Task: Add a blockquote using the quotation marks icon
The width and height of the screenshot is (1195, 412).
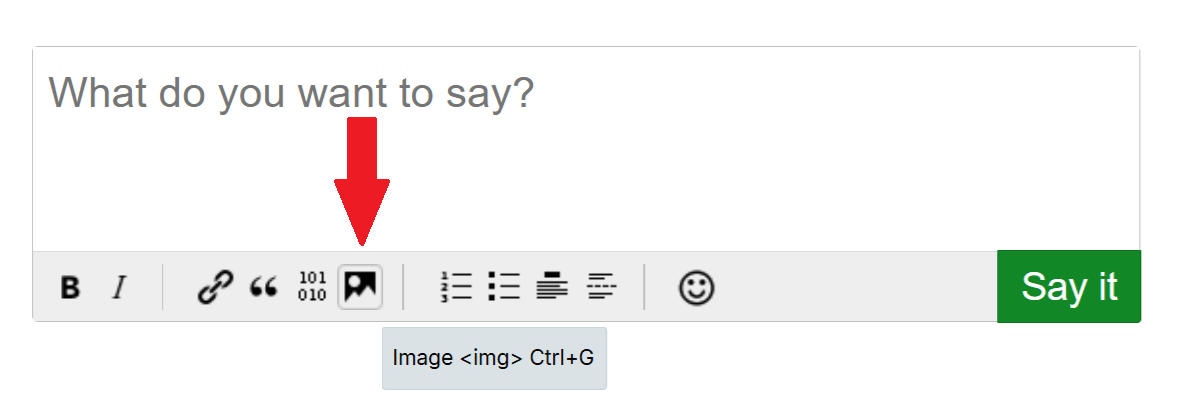Action: click(263, 288)
